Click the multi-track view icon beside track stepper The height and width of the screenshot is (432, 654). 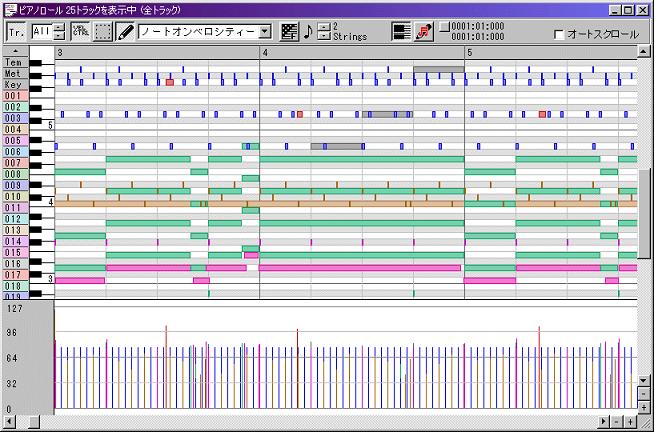tap(79, 32)
